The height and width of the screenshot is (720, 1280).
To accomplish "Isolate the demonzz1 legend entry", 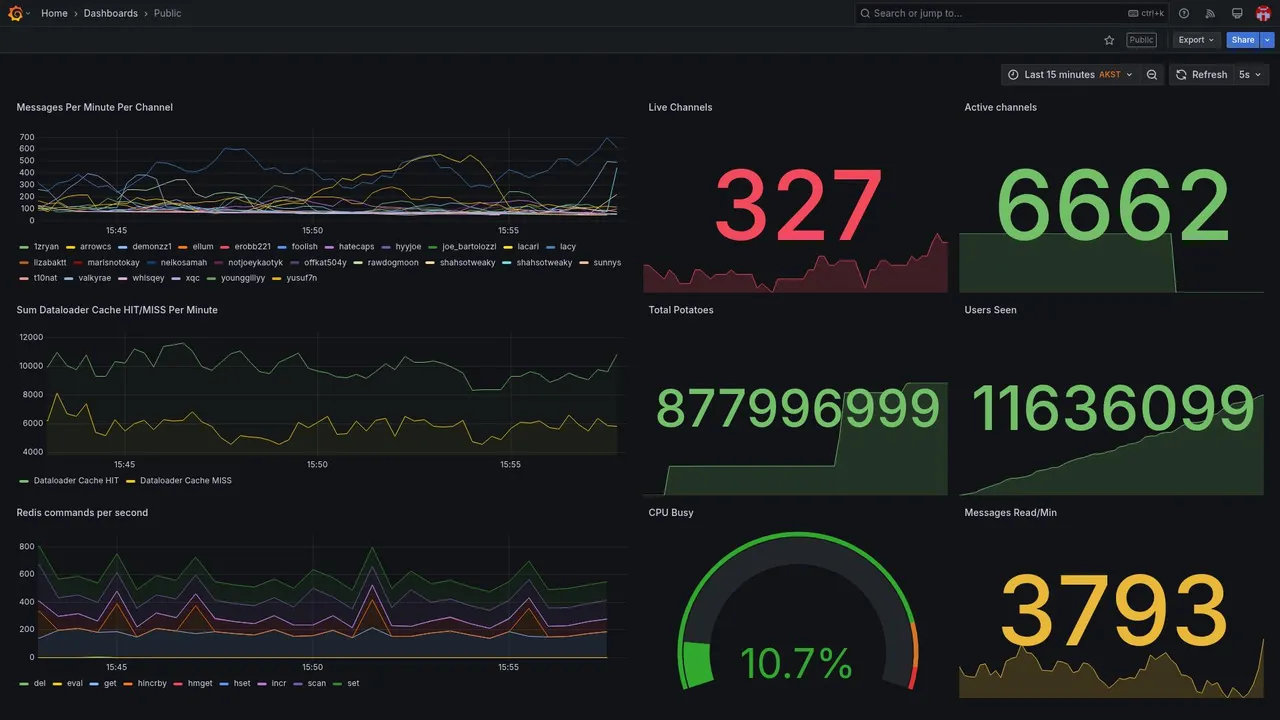I will click(152, 246).
